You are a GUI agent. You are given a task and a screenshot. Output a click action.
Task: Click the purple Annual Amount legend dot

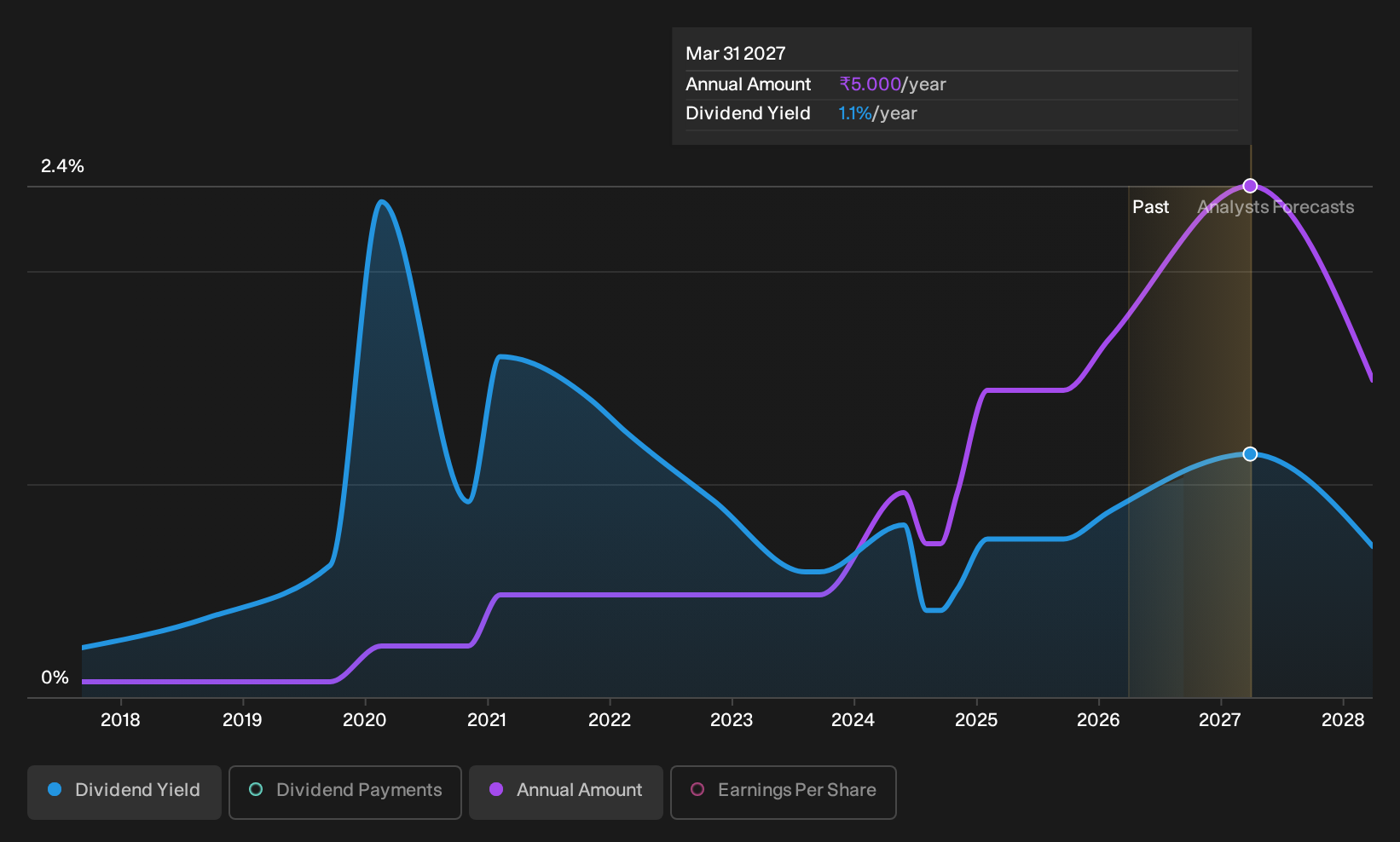point(496,789)
